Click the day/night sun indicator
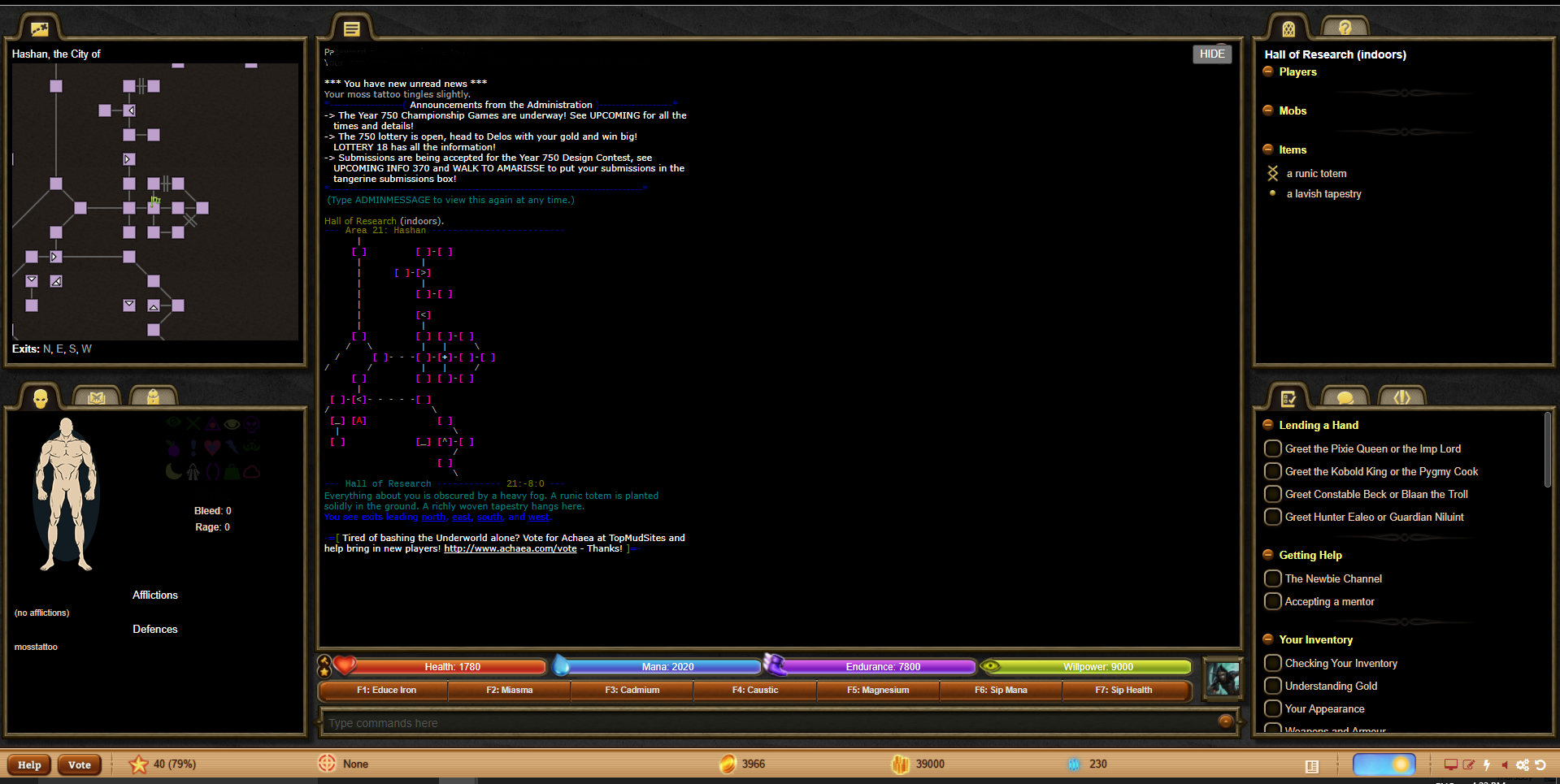Screen dimensions: 1560x784 [1384, 765]
